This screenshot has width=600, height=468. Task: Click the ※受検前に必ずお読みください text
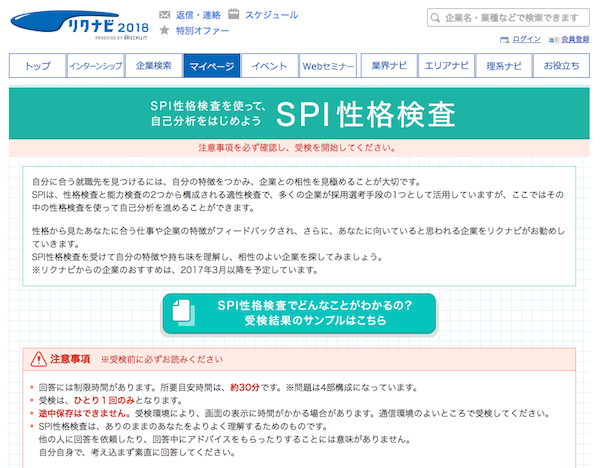click(x=162, y=359)
